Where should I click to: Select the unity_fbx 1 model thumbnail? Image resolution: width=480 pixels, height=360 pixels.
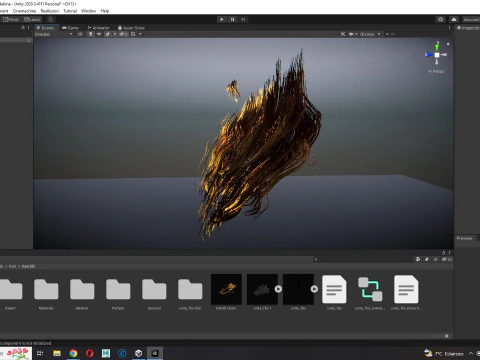(262, 289)
